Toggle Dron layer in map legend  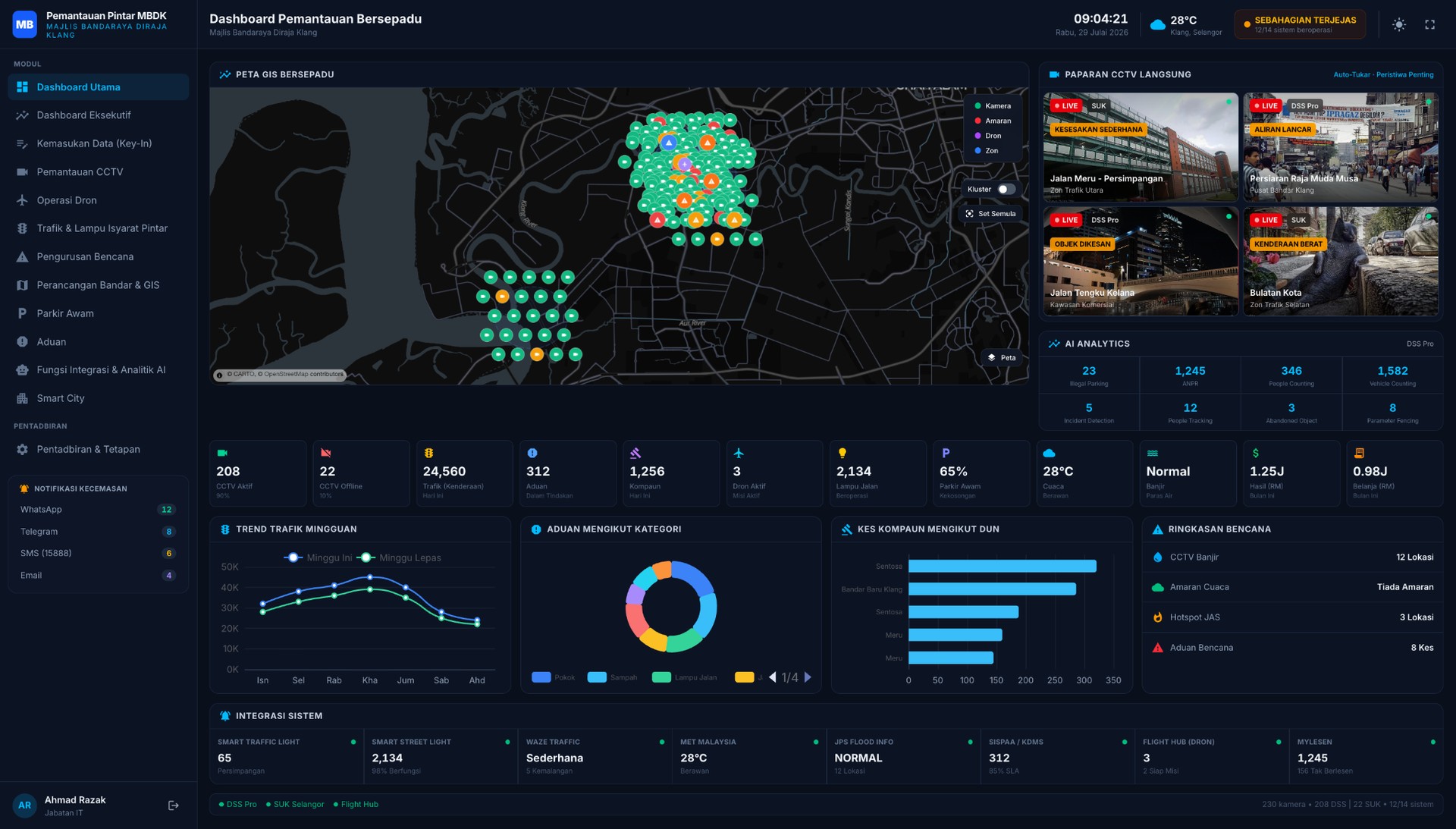pos(988,136)
